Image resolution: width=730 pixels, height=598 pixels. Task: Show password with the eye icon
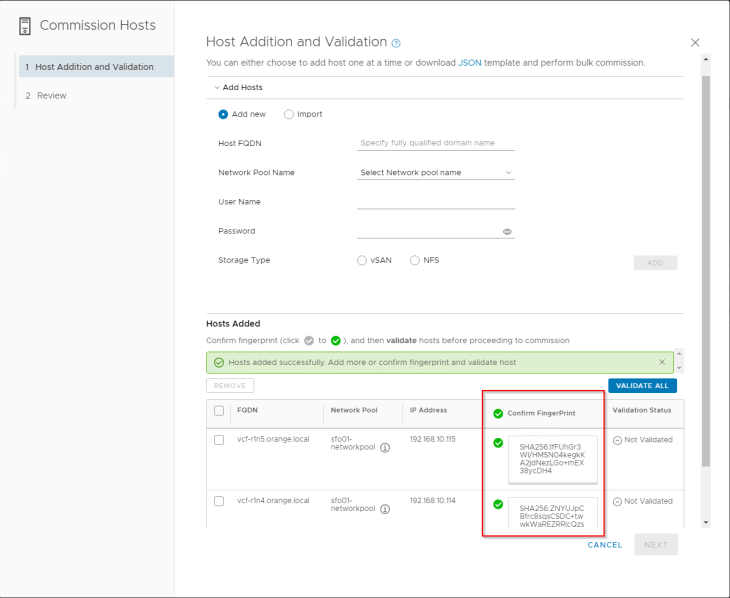coord(507,231)
